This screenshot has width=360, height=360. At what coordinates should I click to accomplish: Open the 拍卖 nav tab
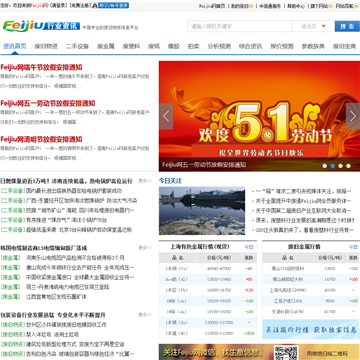193,46
